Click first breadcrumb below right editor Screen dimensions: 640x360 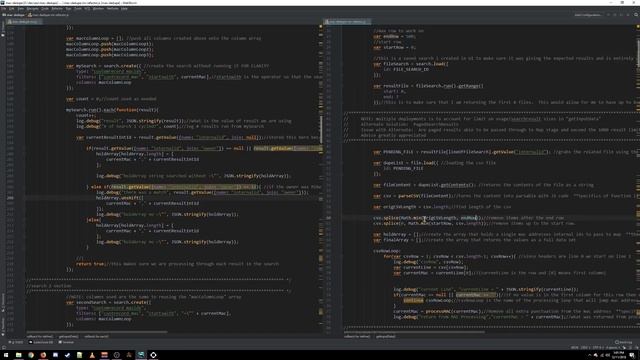point(357,336)
